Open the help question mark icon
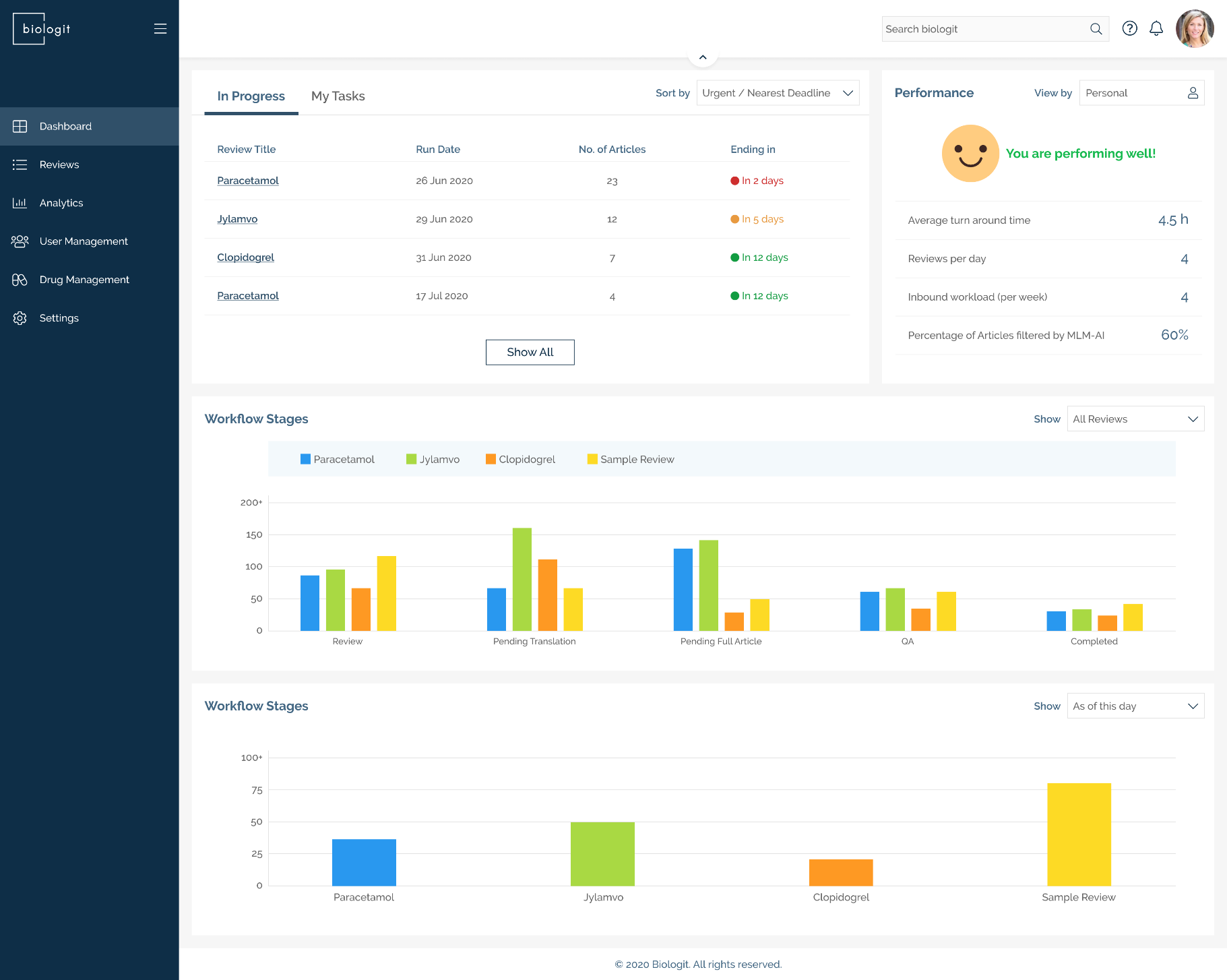Viewport: 1227px width, 980px height. (1130, 28)
